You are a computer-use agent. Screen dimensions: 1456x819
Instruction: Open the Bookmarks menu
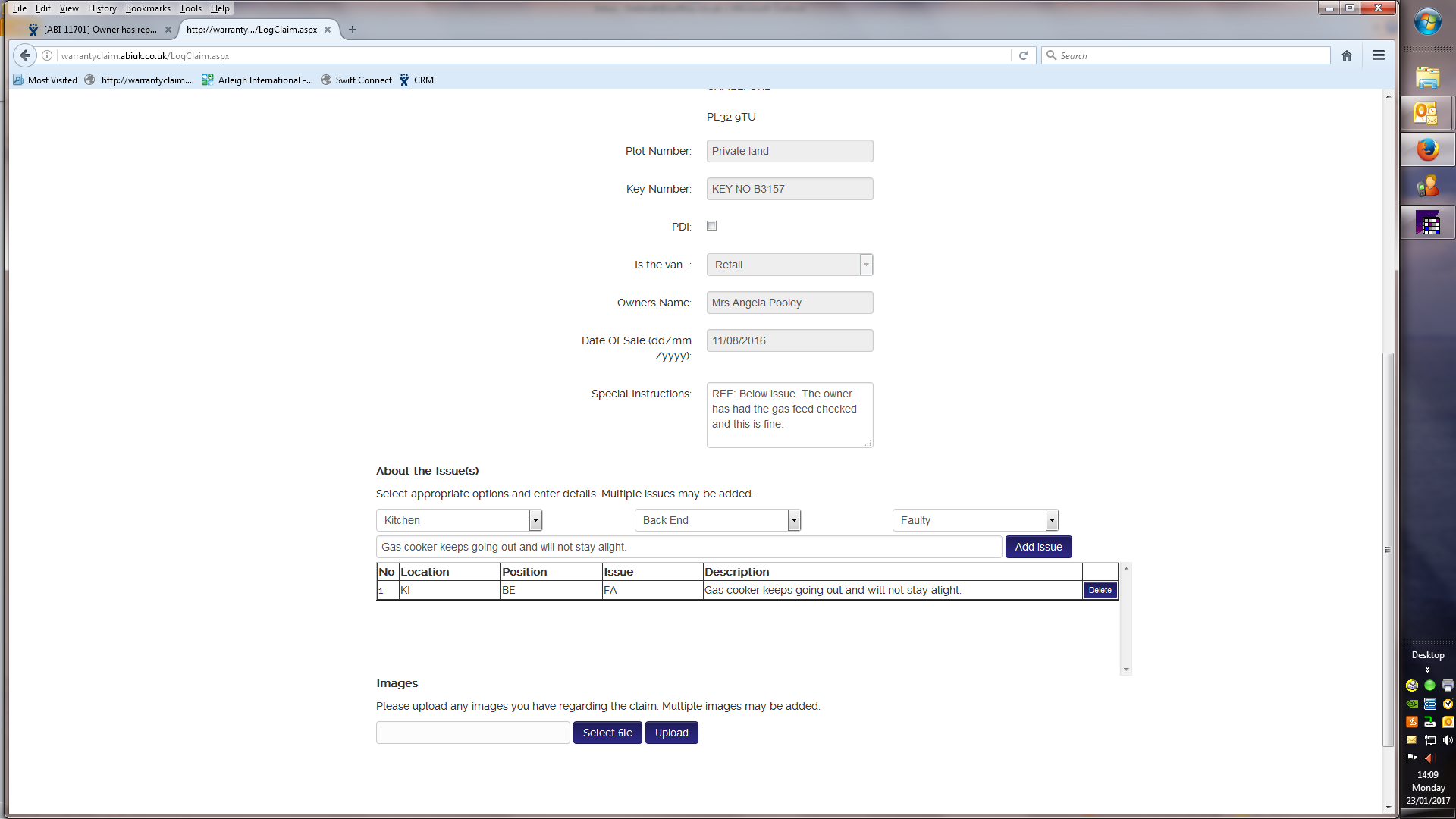point(148,8)
